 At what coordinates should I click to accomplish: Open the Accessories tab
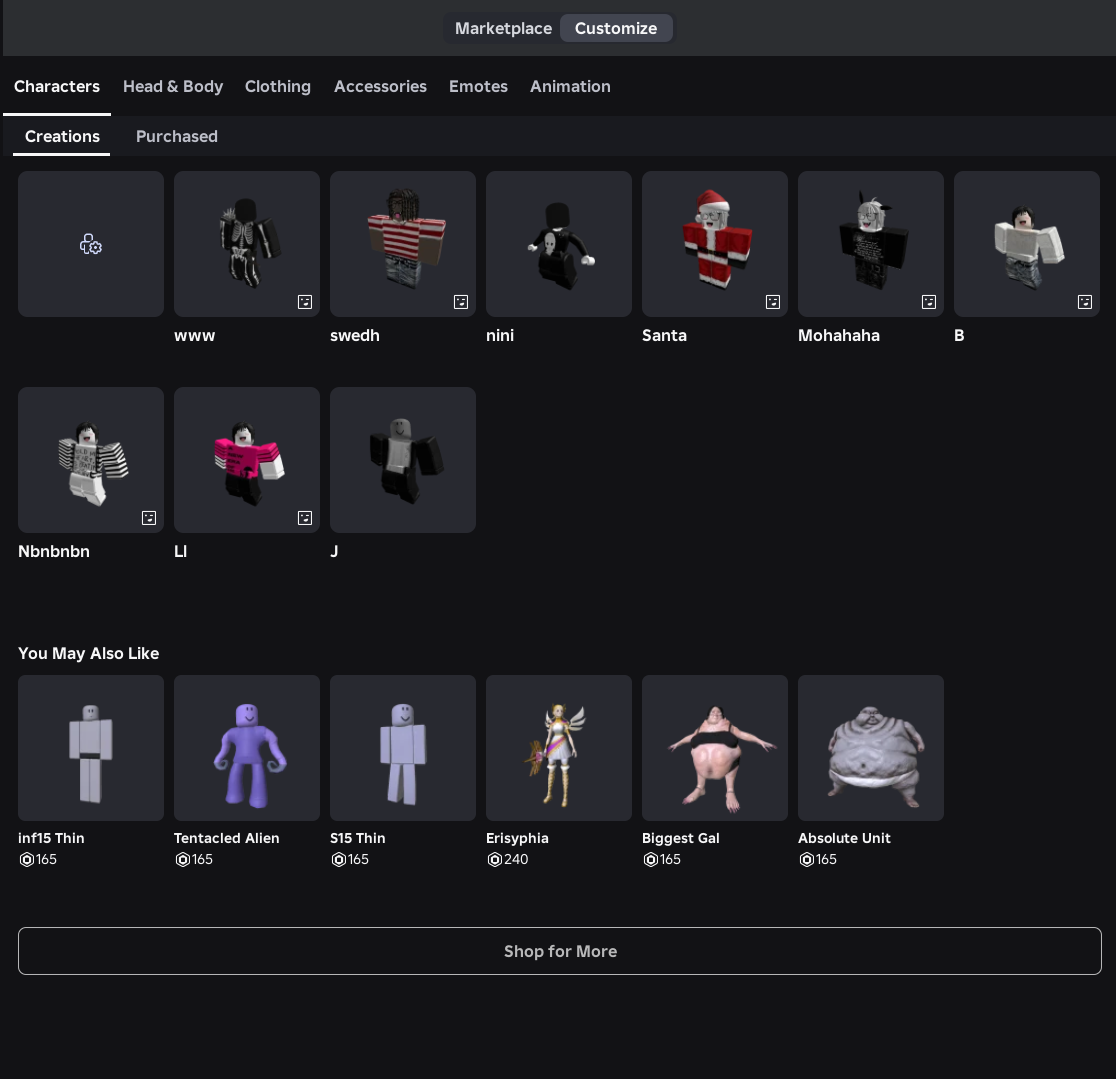coord(380,86)
